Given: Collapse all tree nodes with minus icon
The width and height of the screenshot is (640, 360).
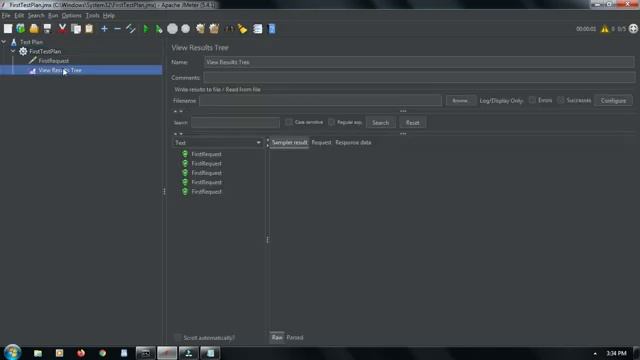Looking at the screenshot, I should (117, 29).
